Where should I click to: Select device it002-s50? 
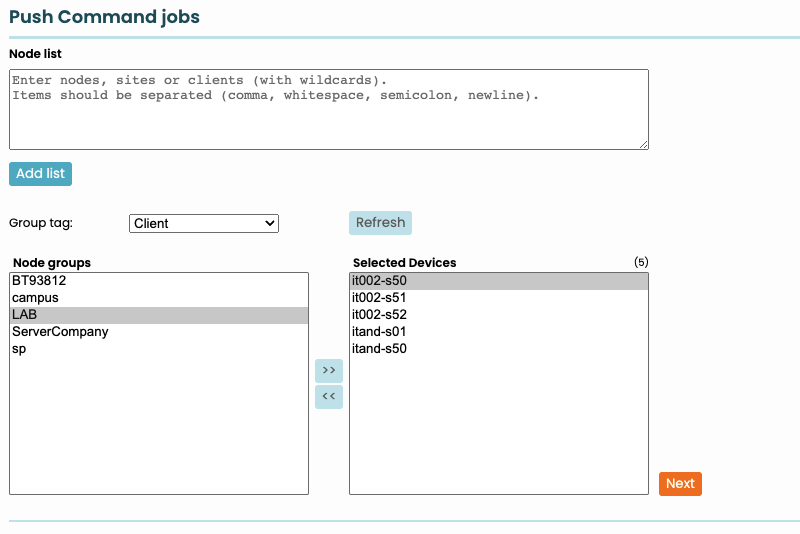[x=379, y=281]
